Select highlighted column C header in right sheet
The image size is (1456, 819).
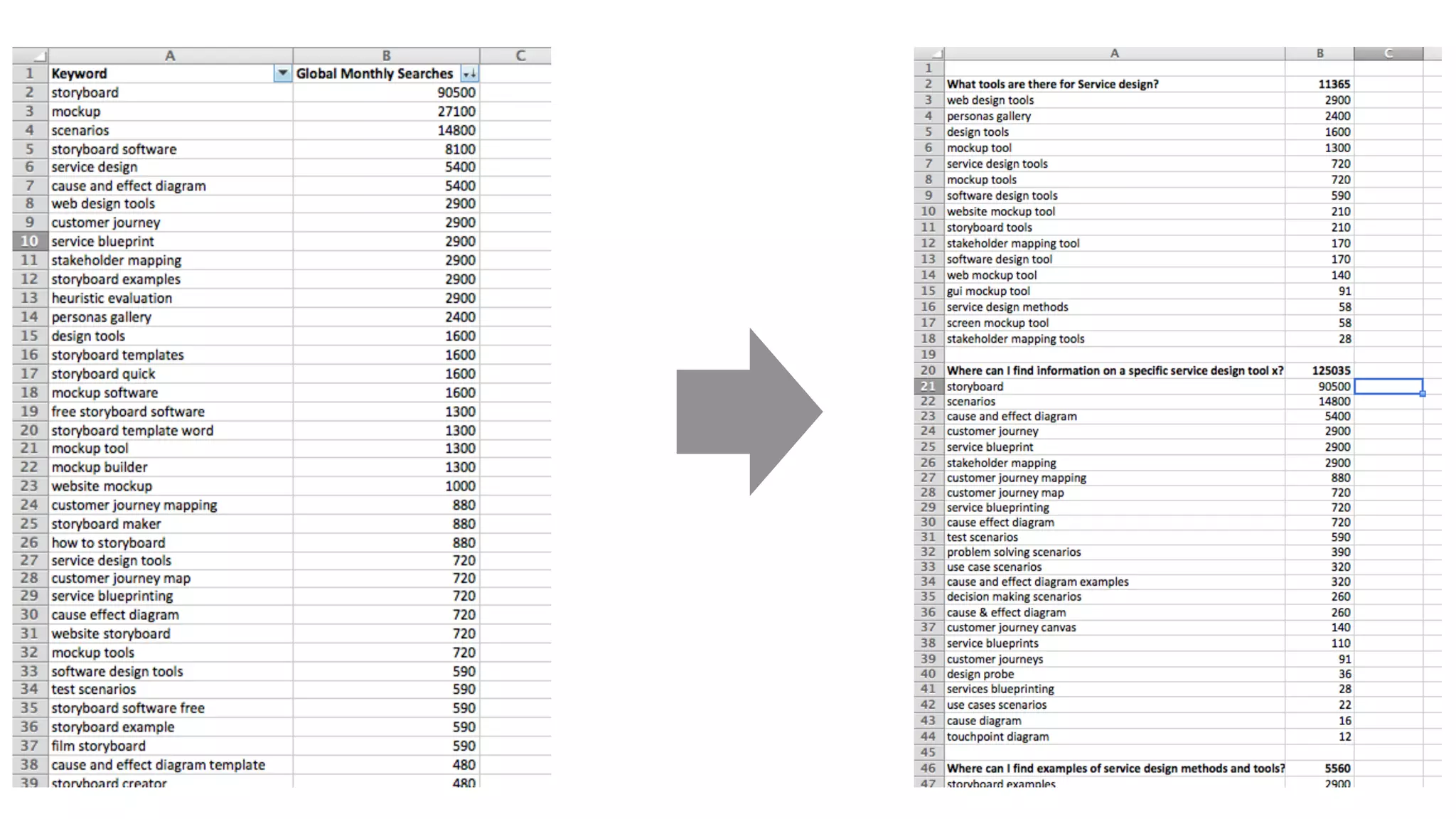point(1388,53)
